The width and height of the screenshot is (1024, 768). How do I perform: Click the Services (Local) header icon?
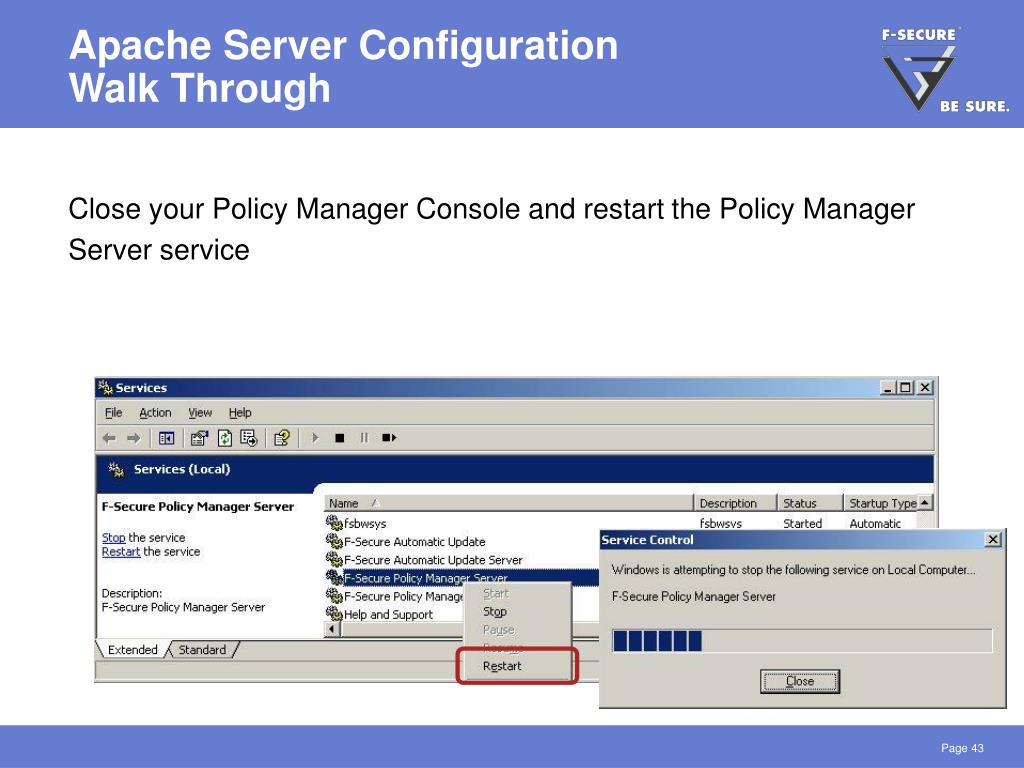click(x=116, y=469)
